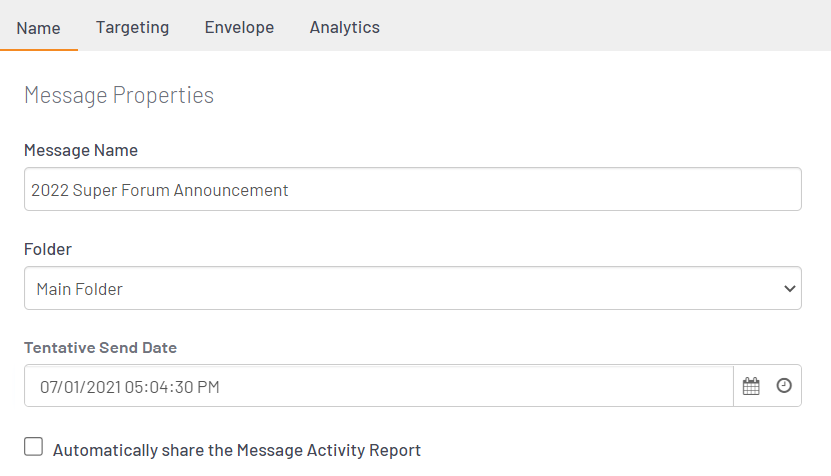Enable automatically sharing Message Activity Report checkbox
Viewport: 831px width, 476px height.
33,447
